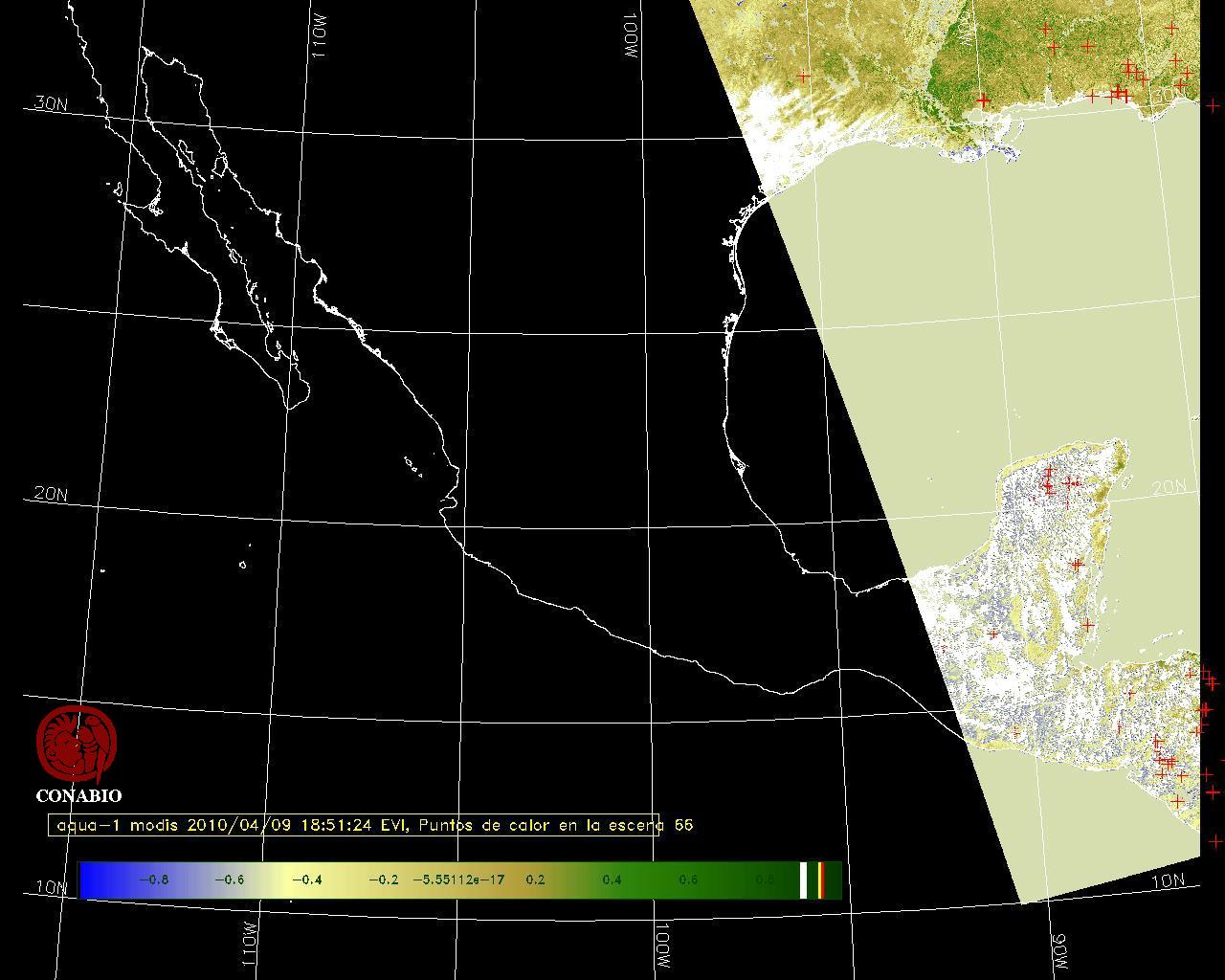Click the 20N latitude label at left edge

point(51,494)
